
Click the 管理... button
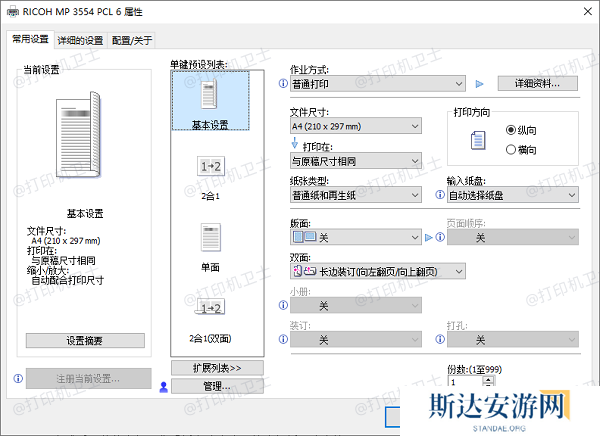217,386
